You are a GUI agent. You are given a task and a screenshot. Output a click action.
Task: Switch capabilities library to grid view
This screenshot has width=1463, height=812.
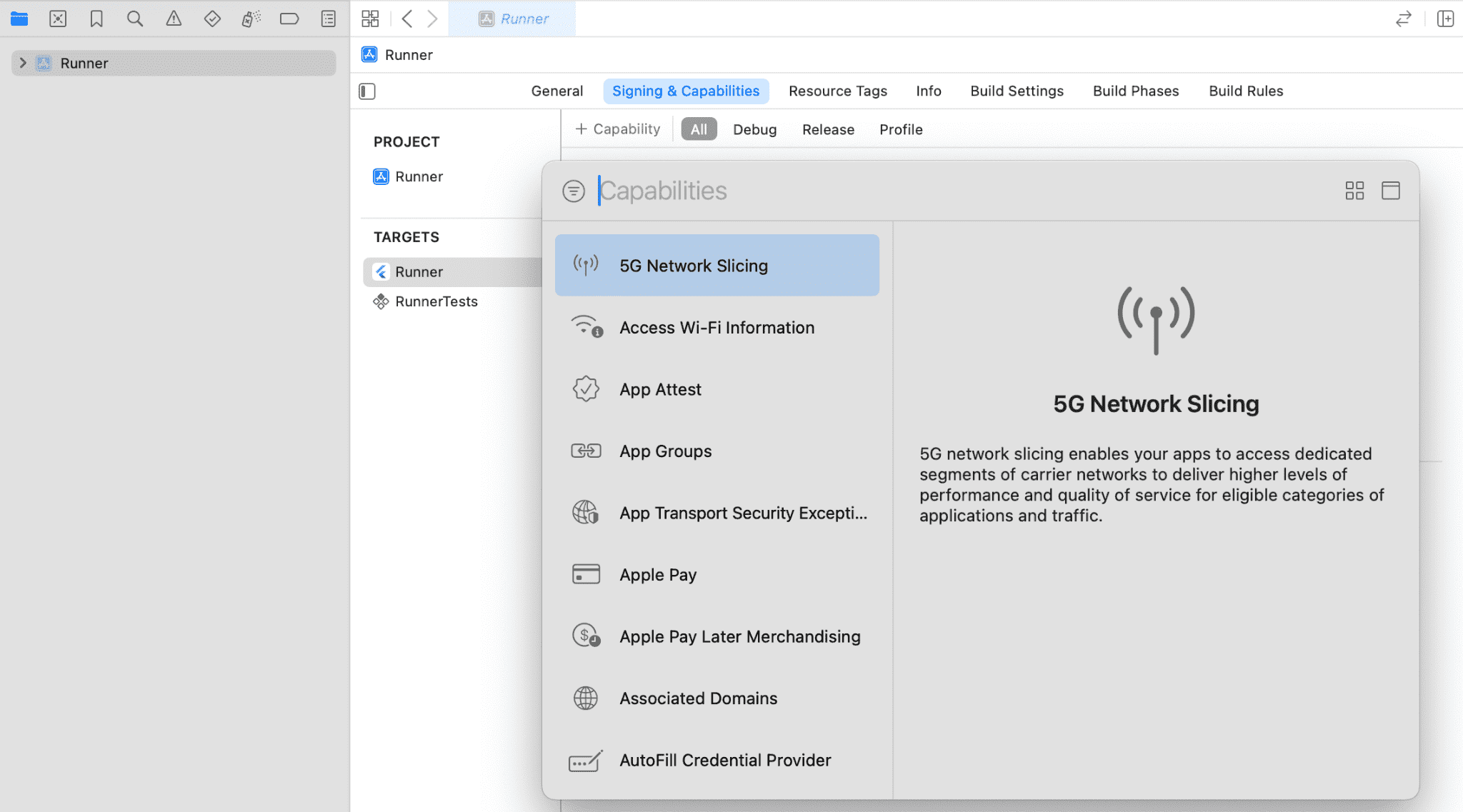[x=1354, y=191]
